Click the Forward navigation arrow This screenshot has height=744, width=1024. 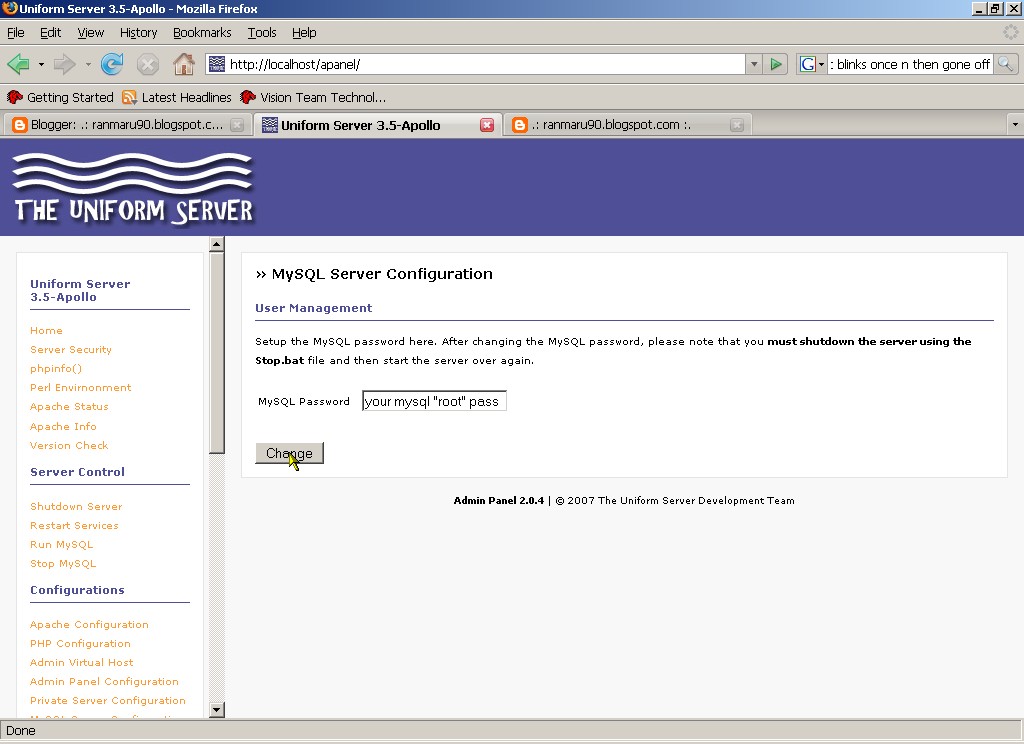click(x=65, y=64)
